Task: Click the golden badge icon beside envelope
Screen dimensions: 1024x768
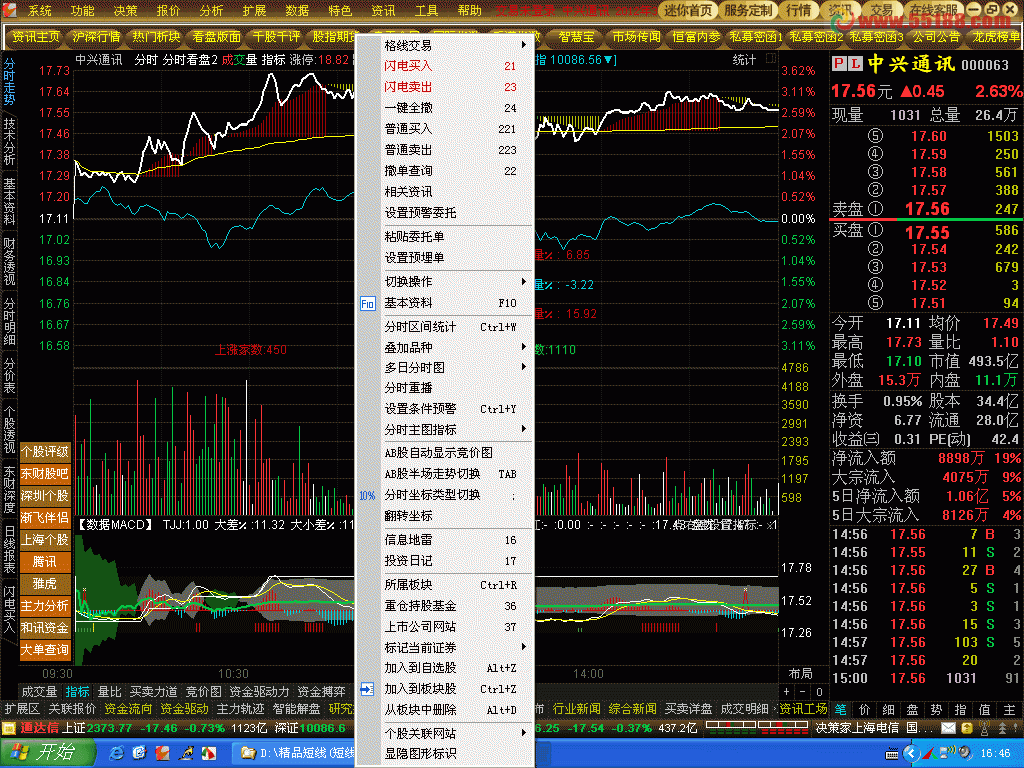Action: [967, 728]
